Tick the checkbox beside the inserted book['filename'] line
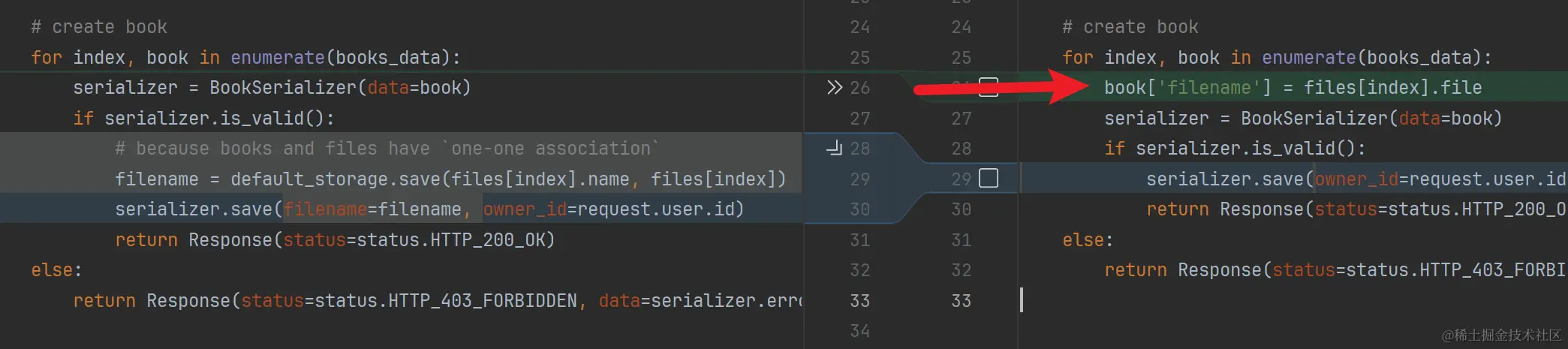Screen dimensions: 1568x349 point(989,87)
